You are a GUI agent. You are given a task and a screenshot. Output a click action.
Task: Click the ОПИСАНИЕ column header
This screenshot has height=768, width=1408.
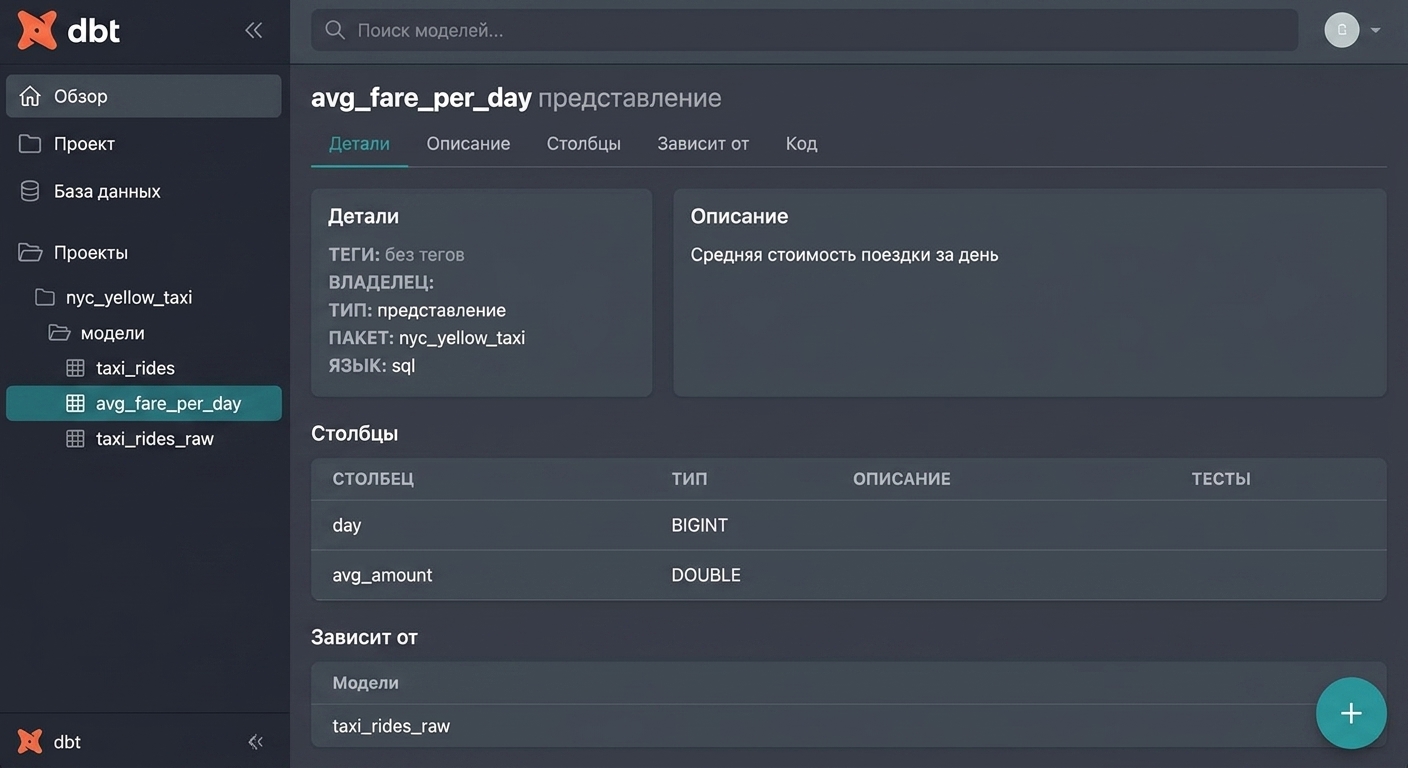coord(902,479)
